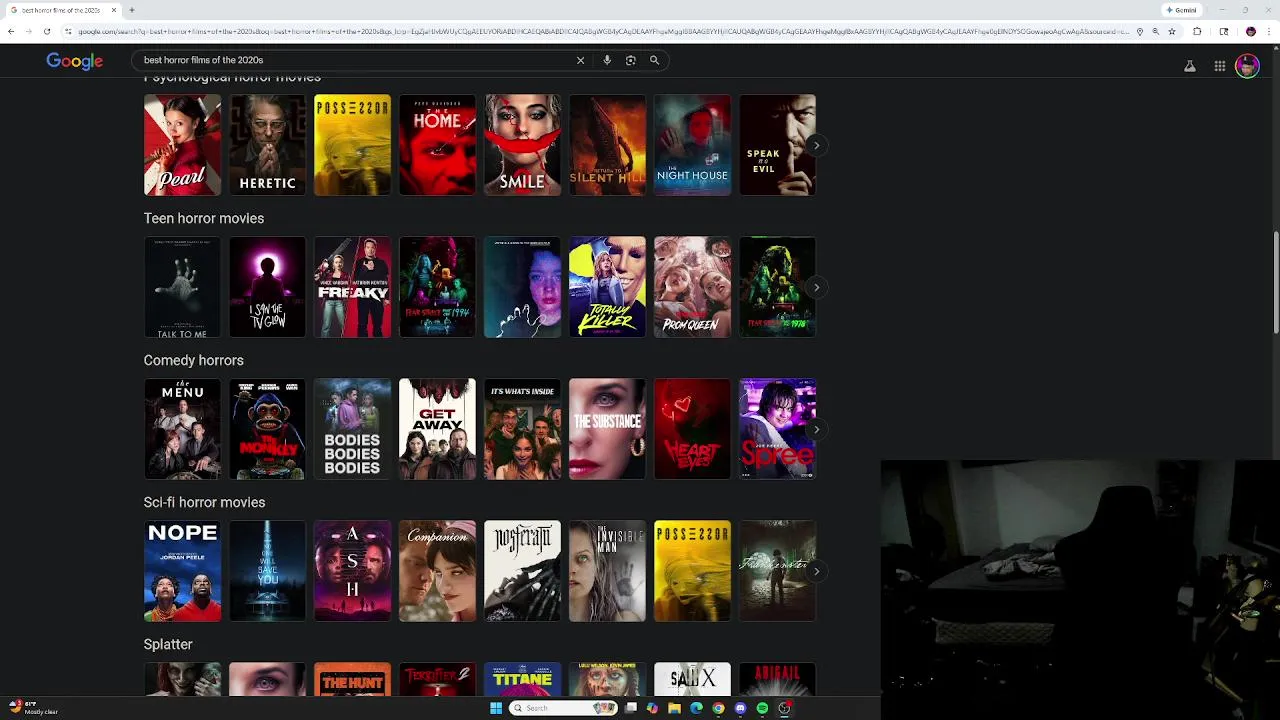Open the Spree movie poster
The image size is (1280, 720).
point(777,429)
